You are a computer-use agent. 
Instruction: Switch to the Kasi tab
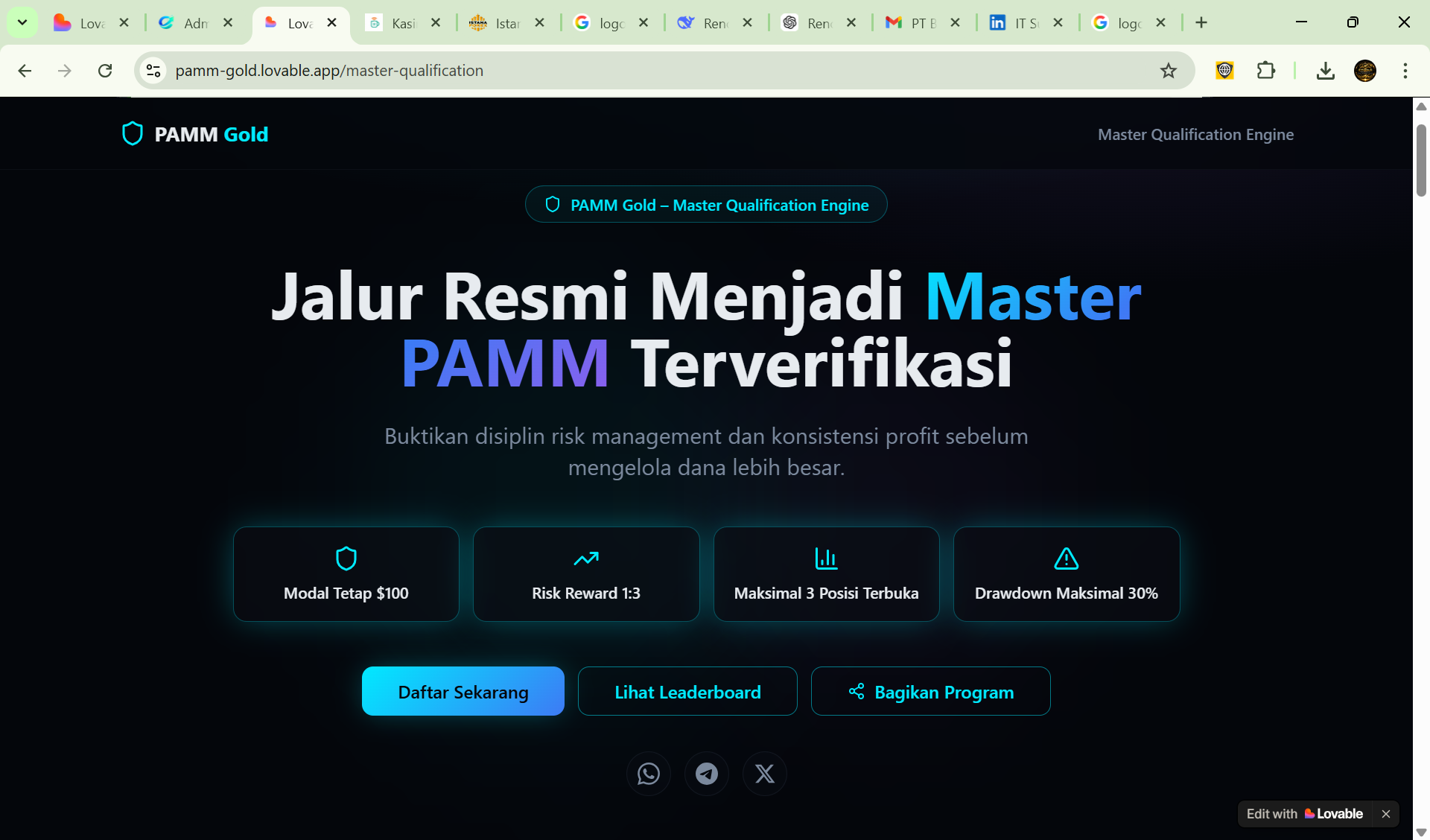click(393, 23)
